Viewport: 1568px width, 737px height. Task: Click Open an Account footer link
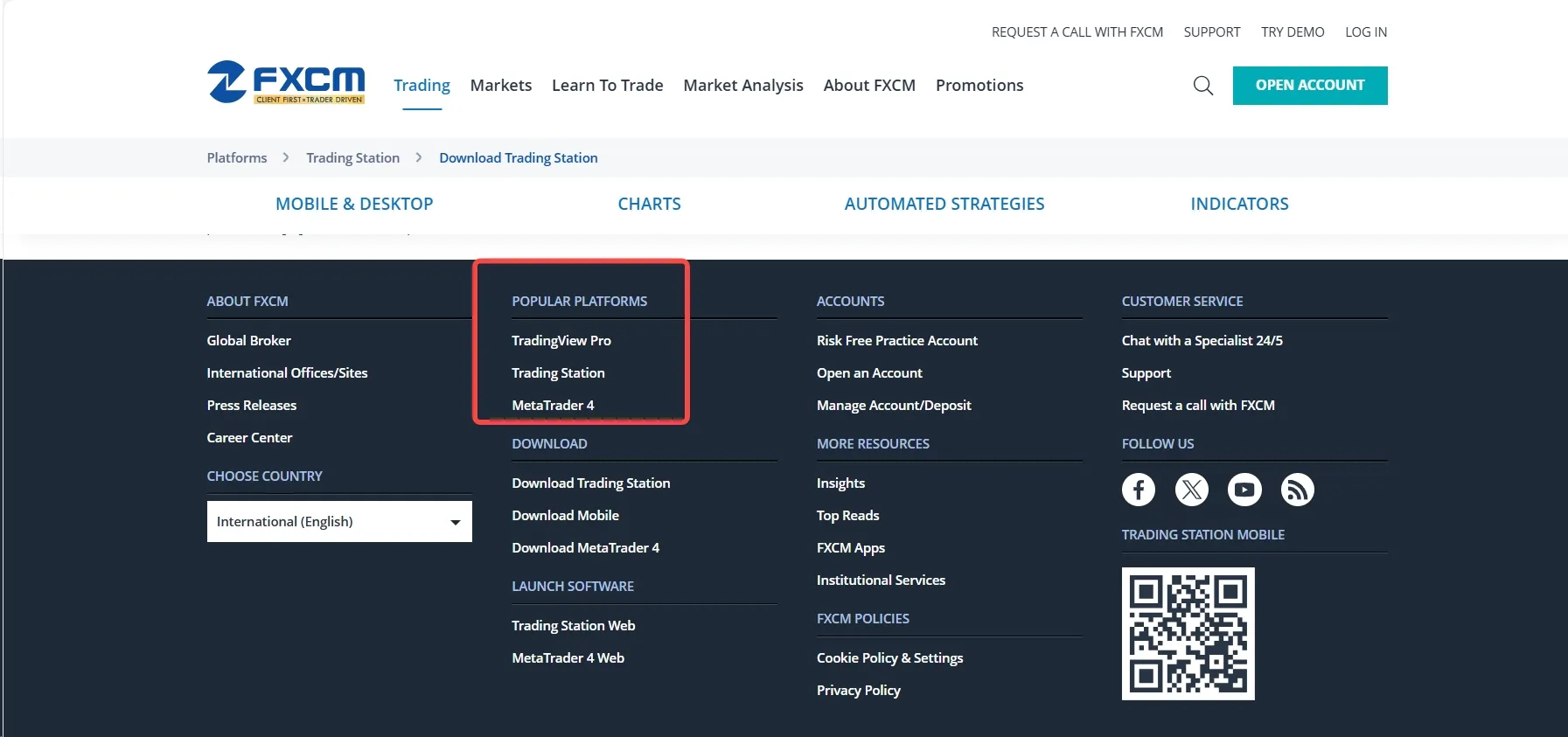pyautogui.click(x=869, y=373)
